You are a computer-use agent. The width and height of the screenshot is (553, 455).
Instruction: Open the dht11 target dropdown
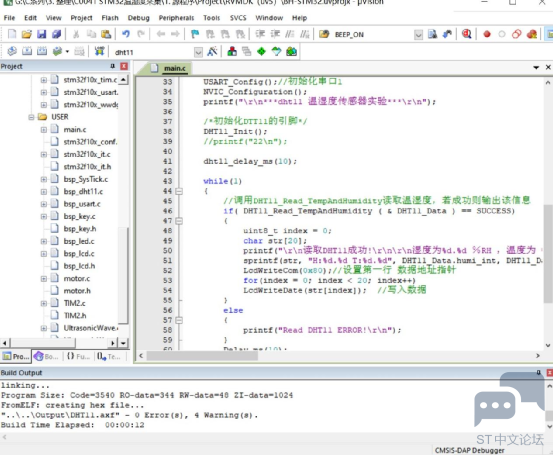point(199,52)
